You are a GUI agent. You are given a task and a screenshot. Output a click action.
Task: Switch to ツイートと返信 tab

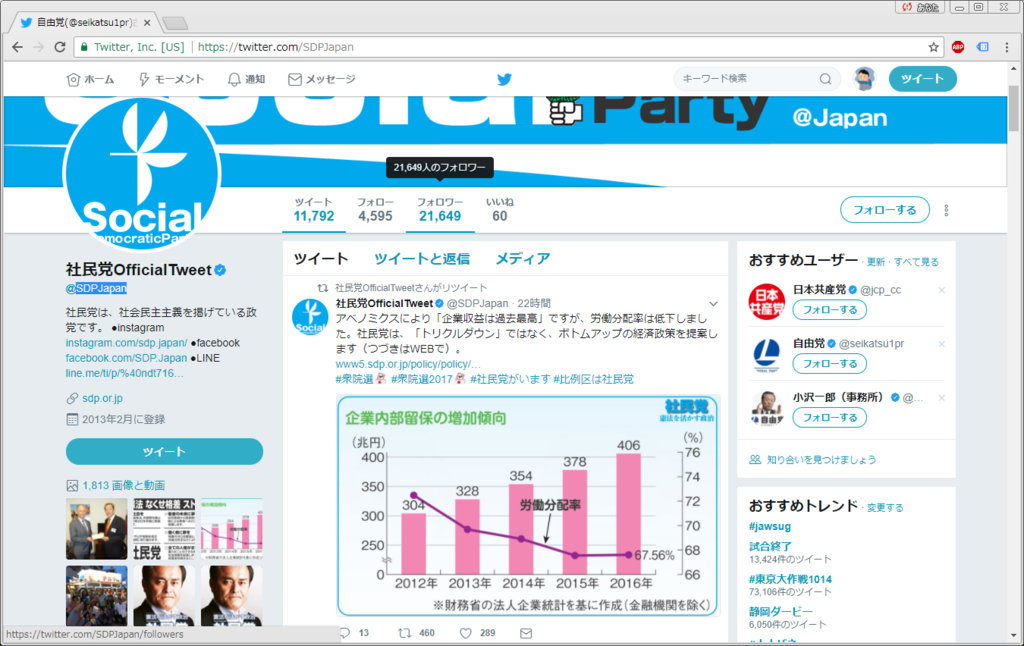(x=421, y=259)
